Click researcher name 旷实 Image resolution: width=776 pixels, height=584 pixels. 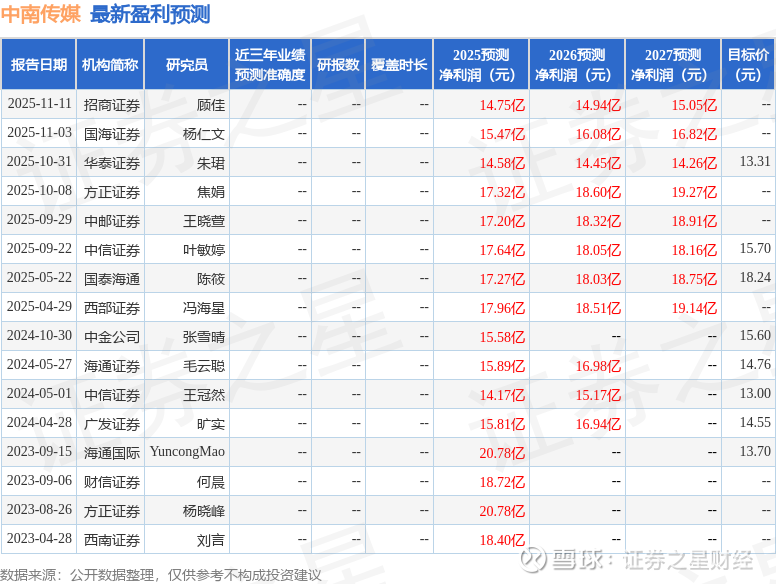(211, 424)
